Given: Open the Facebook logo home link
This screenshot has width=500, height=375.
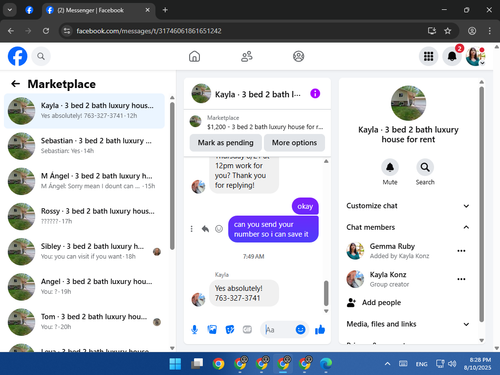Looking at the screenshot, I should pos(17,56).
